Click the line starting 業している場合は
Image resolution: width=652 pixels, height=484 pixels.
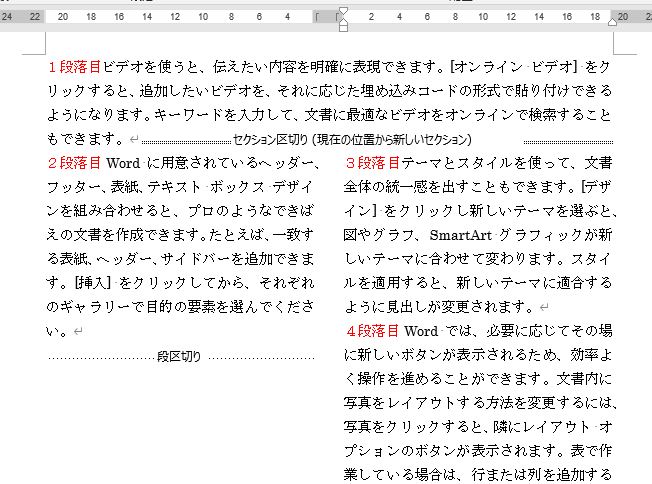click(x=478, y=475)
